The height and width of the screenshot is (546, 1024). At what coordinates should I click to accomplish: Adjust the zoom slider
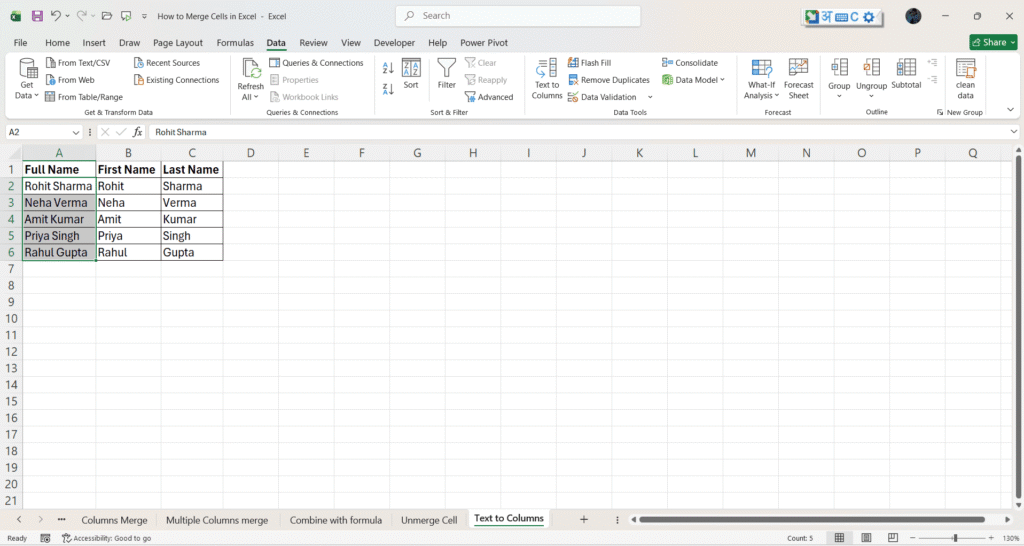pos(955,538)
